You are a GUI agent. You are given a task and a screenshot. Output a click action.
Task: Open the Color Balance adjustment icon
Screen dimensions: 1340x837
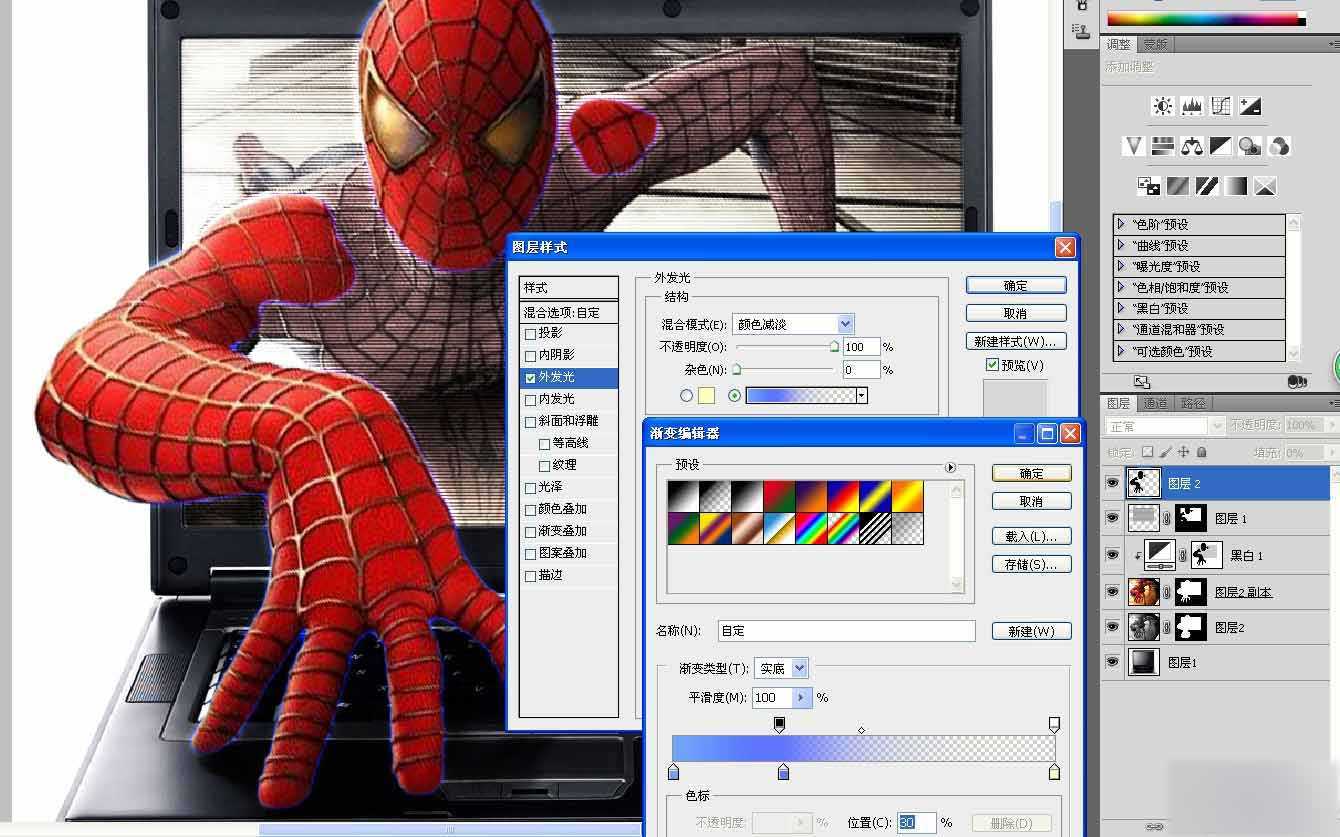point(1190,146)
